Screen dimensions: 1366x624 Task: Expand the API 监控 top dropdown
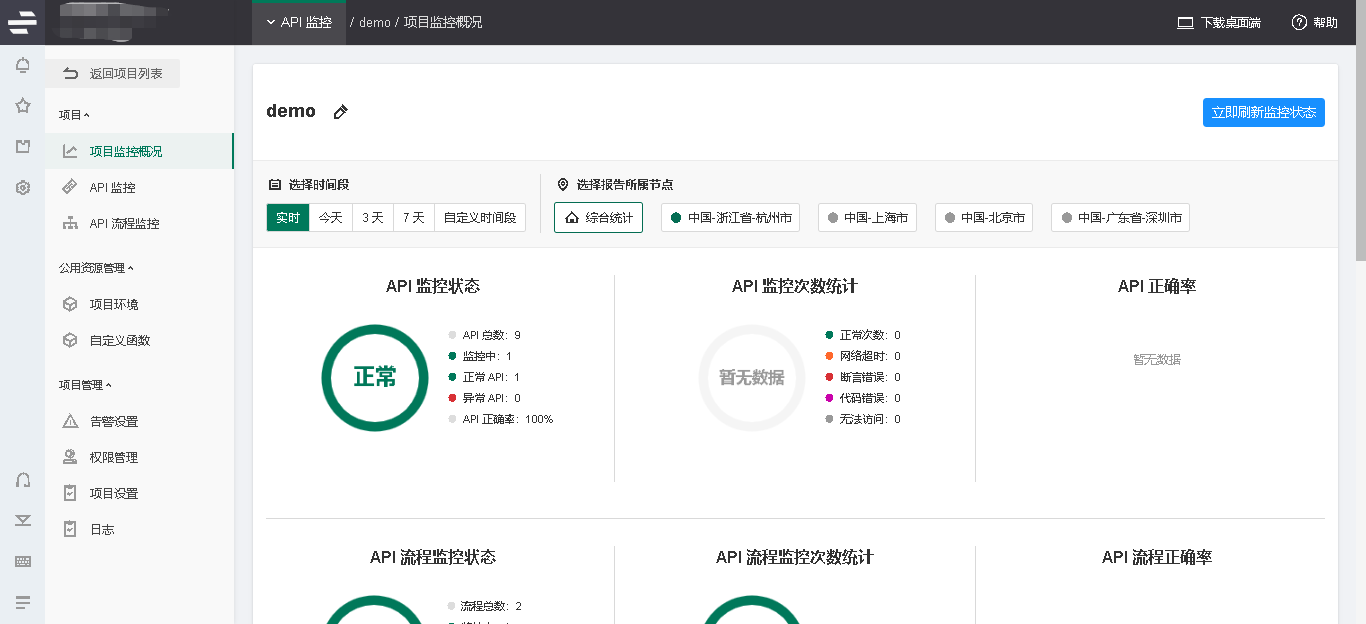click(x=299, y=22)
